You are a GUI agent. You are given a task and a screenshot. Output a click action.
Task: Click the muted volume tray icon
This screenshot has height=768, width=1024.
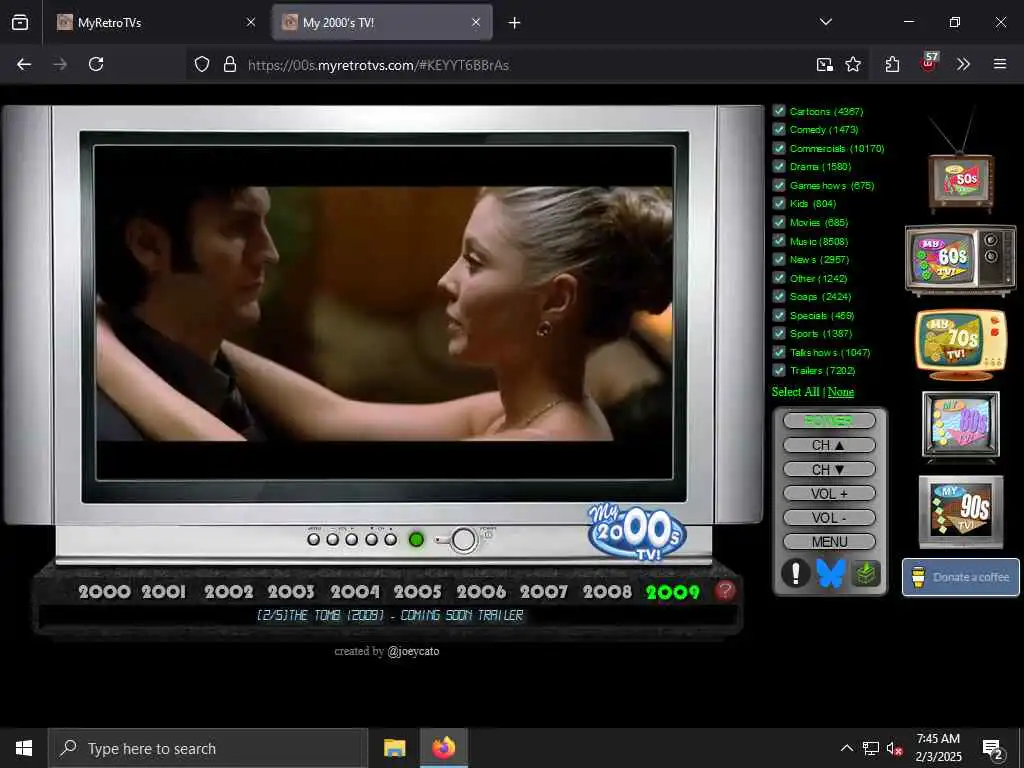point(895,748)
